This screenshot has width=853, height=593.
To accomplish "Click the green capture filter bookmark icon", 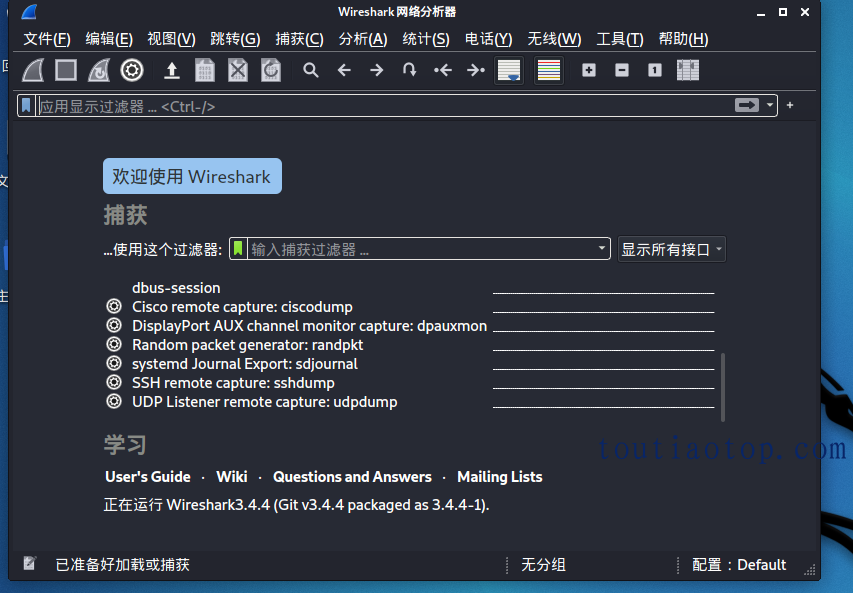I will [238, 249].
